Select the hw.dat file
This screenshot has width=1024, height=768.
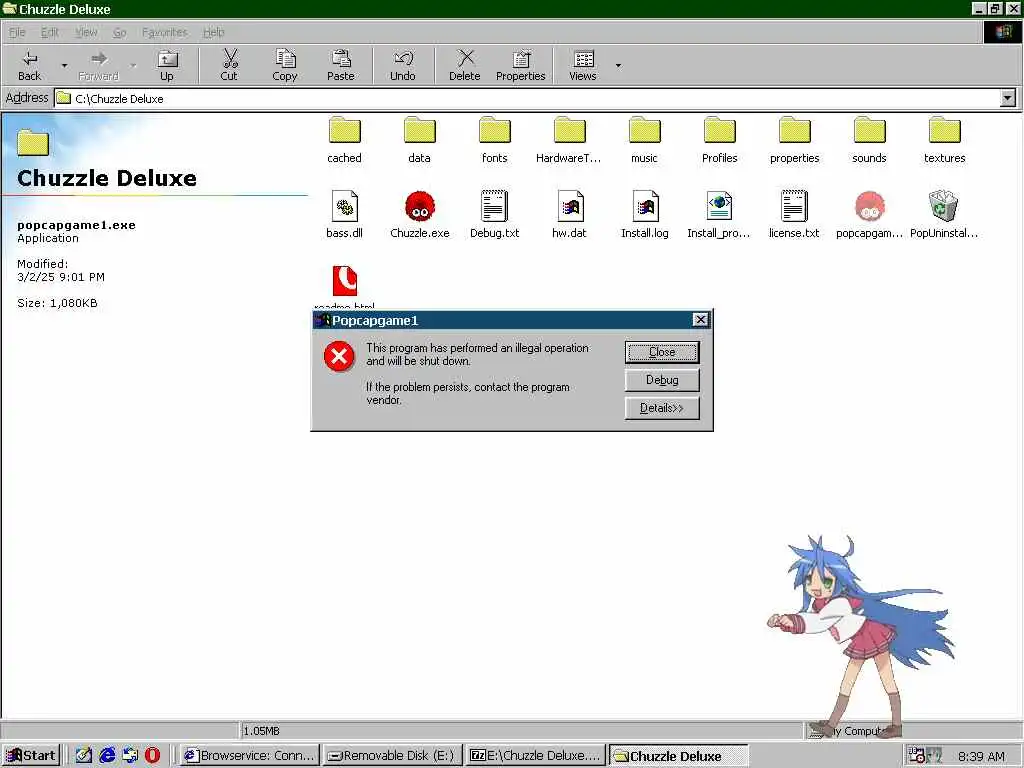pos(569,214)
